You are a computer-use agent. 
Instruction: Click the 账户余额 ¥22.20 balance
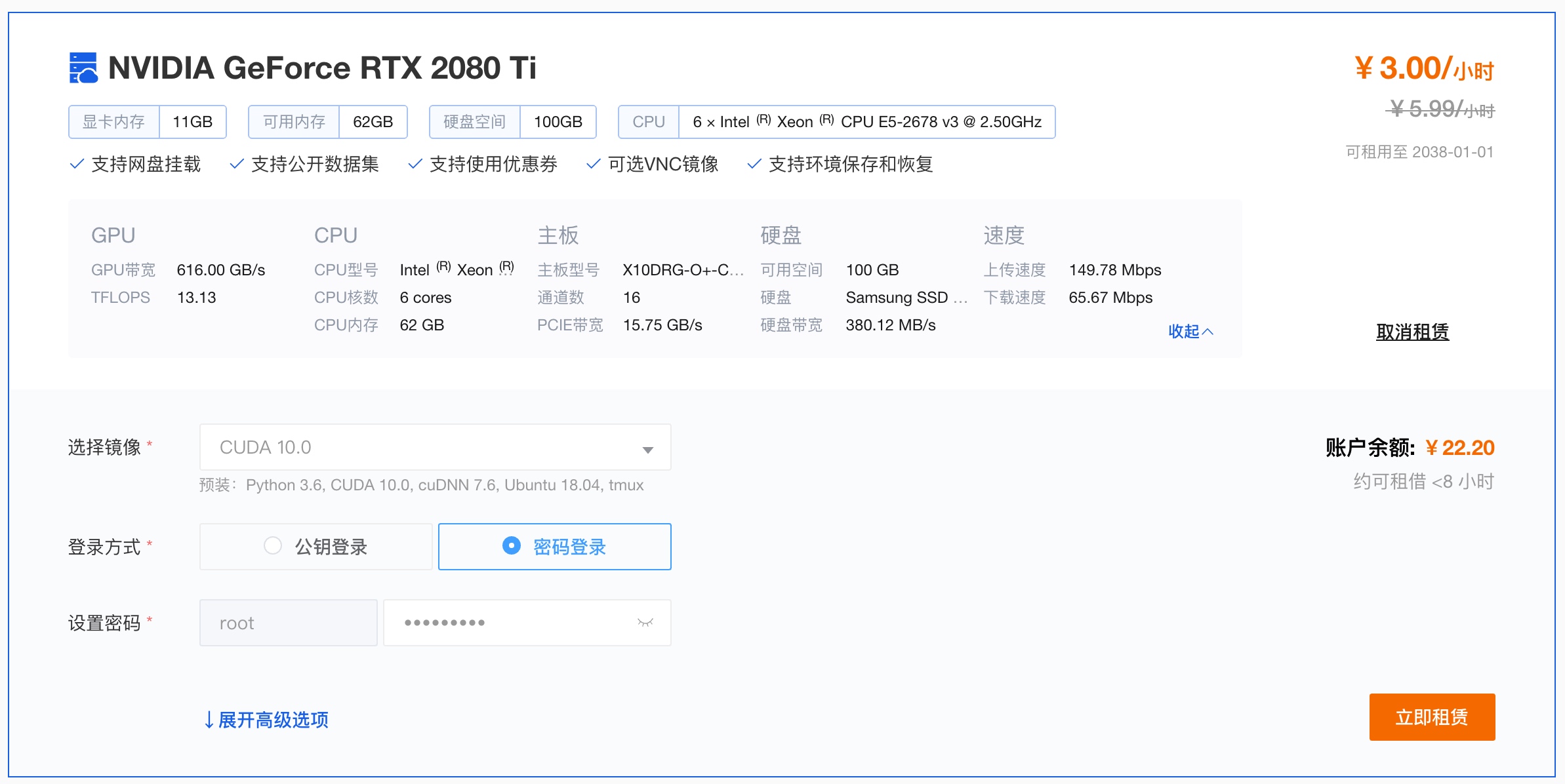pyautogui.click(x=1410, y=448)
